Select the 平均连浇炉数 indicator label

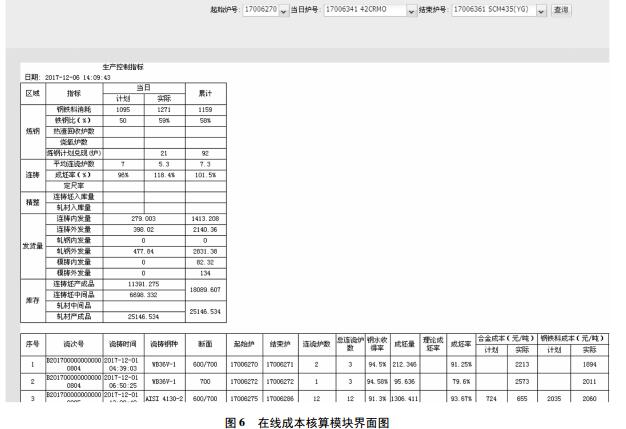pos(73,163)
